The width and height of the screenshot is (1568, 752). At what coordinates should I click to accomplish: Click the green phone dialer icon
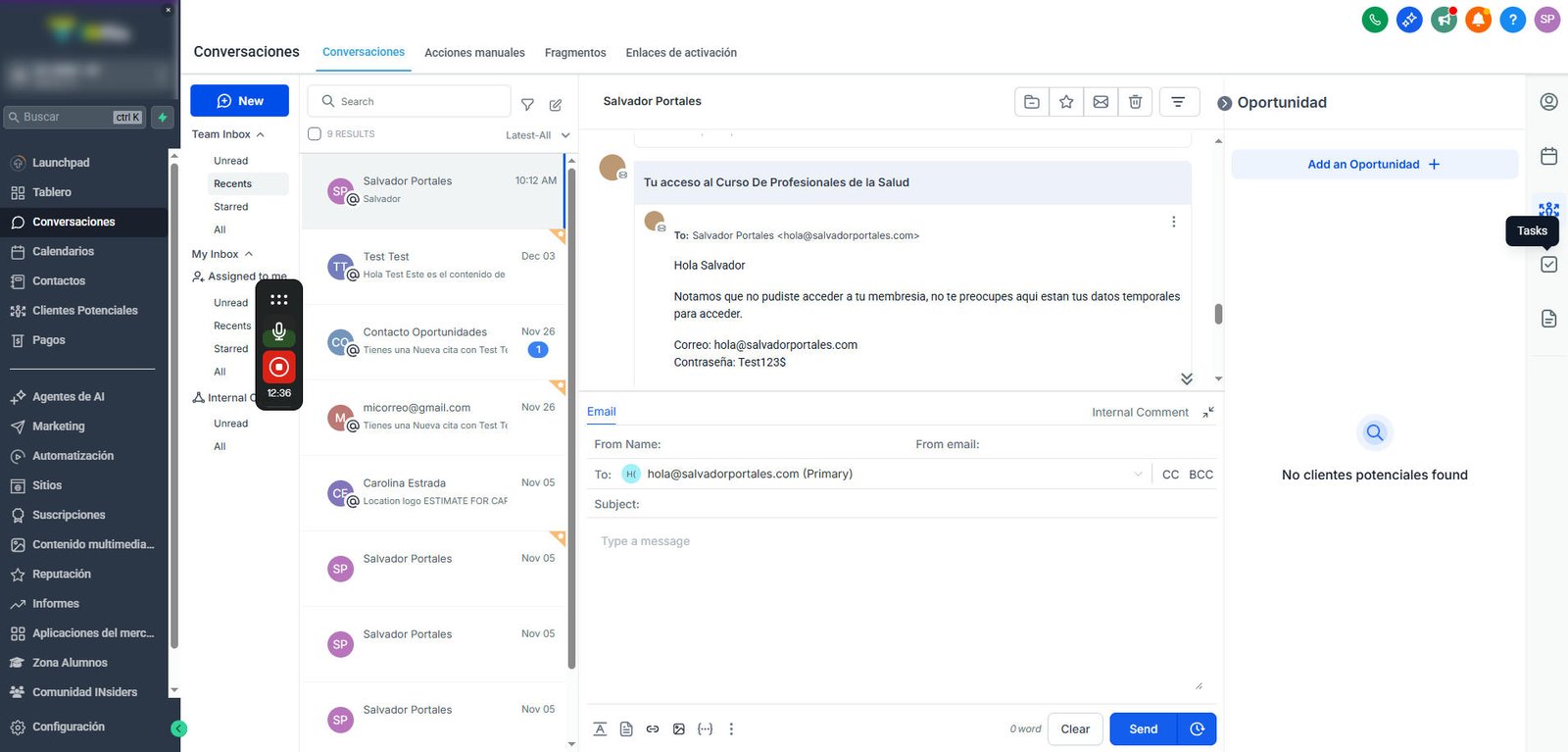point(1375,19)
